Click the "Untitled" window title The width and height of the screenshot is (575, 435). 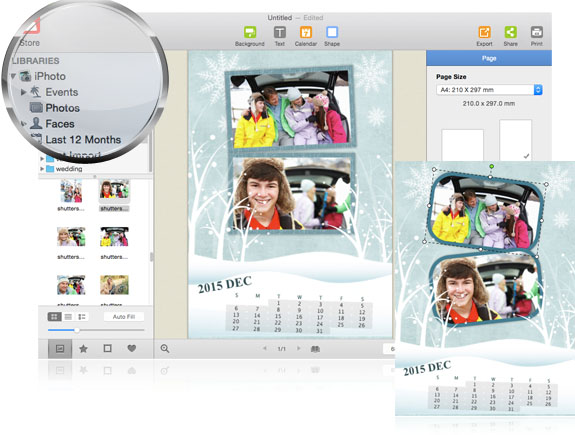(x=280, y=18)
